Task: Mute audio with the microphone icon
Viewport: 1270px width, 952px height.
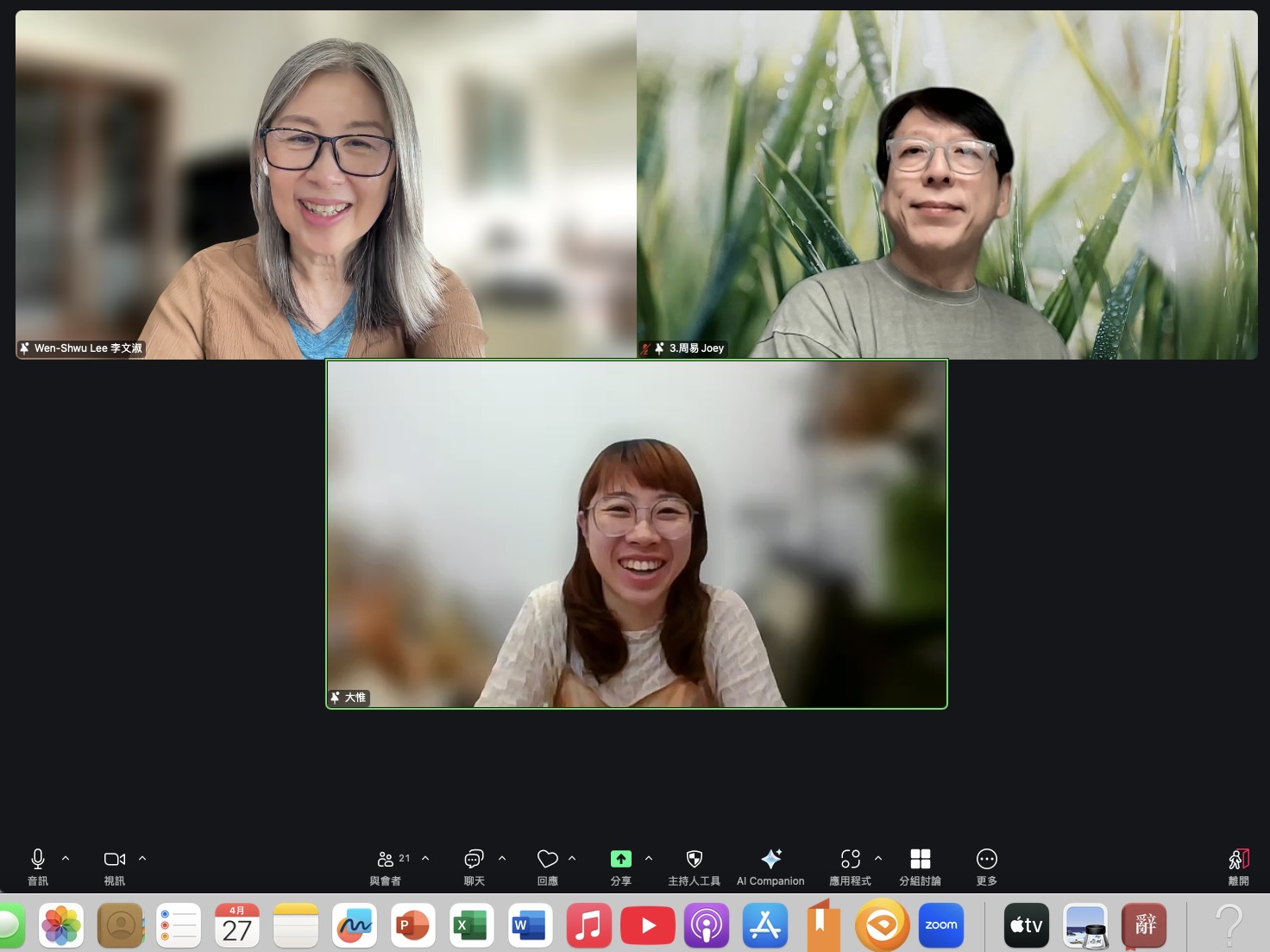Action: point(38,859)
